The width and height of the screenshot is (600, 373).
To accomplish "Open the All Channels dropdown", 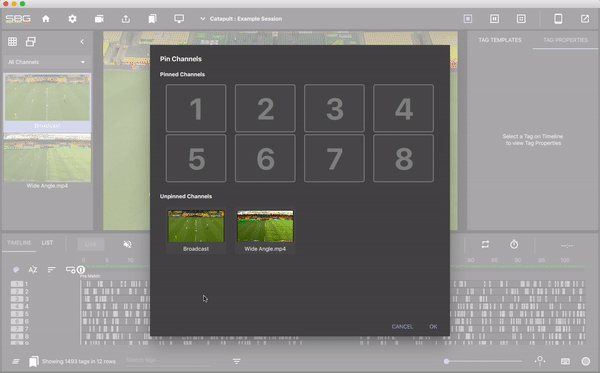I will pyautogui.click(x=46, y=62).
